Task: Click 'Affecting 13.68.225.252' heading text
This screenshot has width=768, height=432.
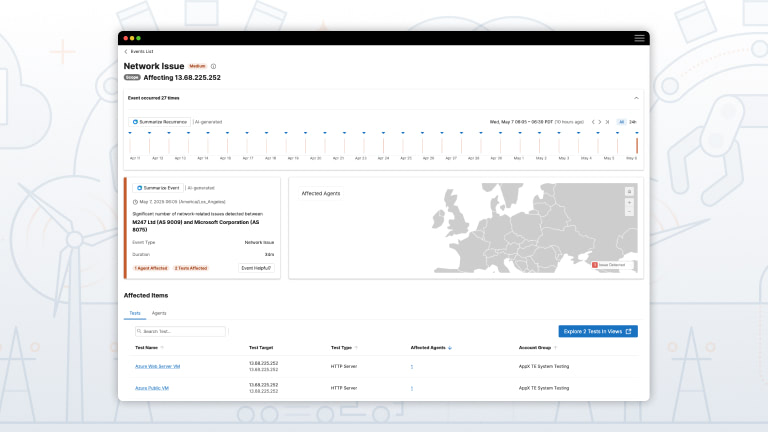Action: [x=182, y=77]
